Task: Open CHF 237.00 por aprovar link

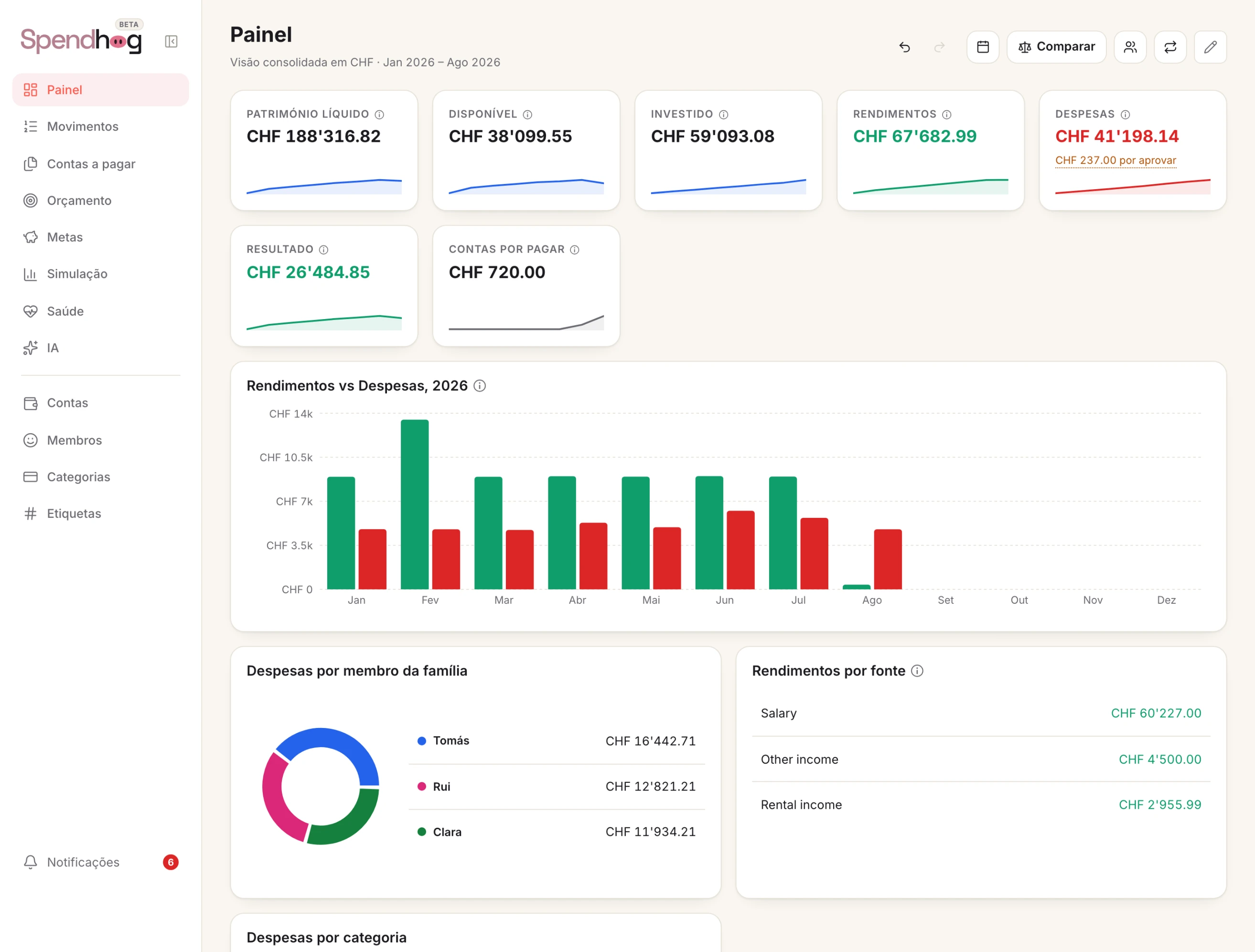Action: (x=1116, y=160)
